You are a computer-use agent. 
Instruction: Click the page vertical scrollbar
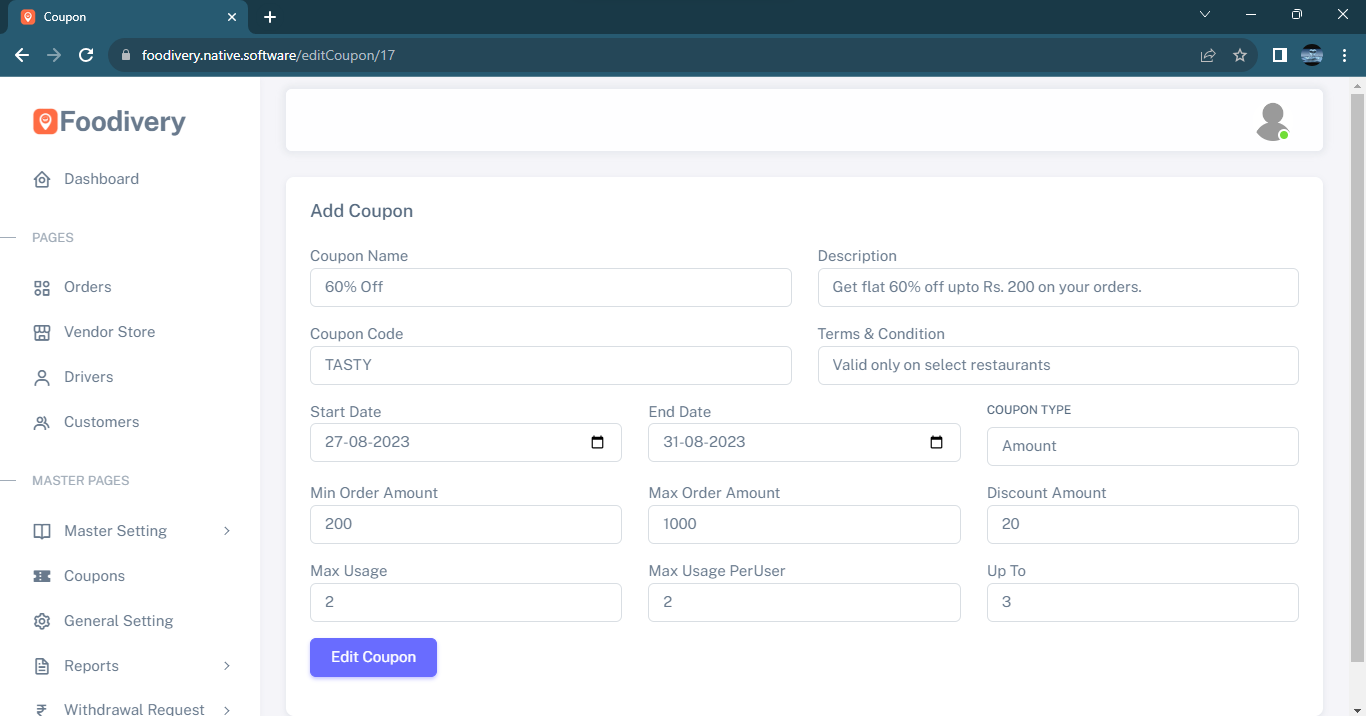coord(1357,380)
